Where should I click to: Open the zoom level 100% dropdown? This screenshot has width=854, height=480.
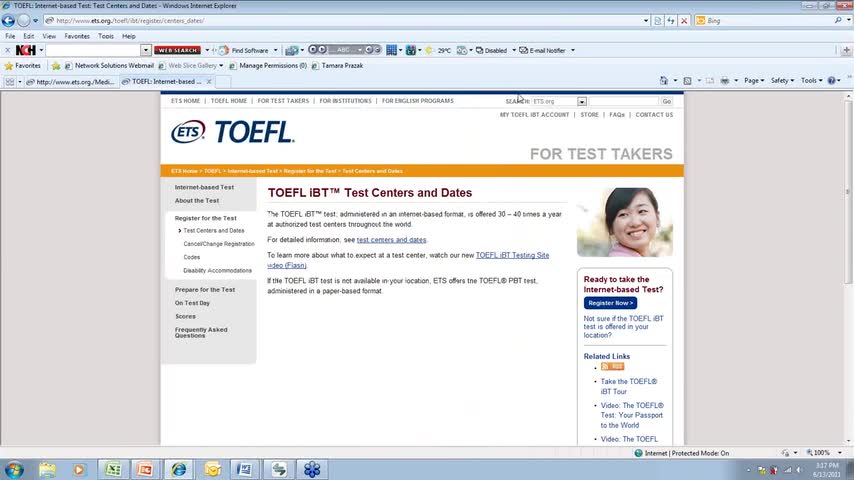[840, 453]
